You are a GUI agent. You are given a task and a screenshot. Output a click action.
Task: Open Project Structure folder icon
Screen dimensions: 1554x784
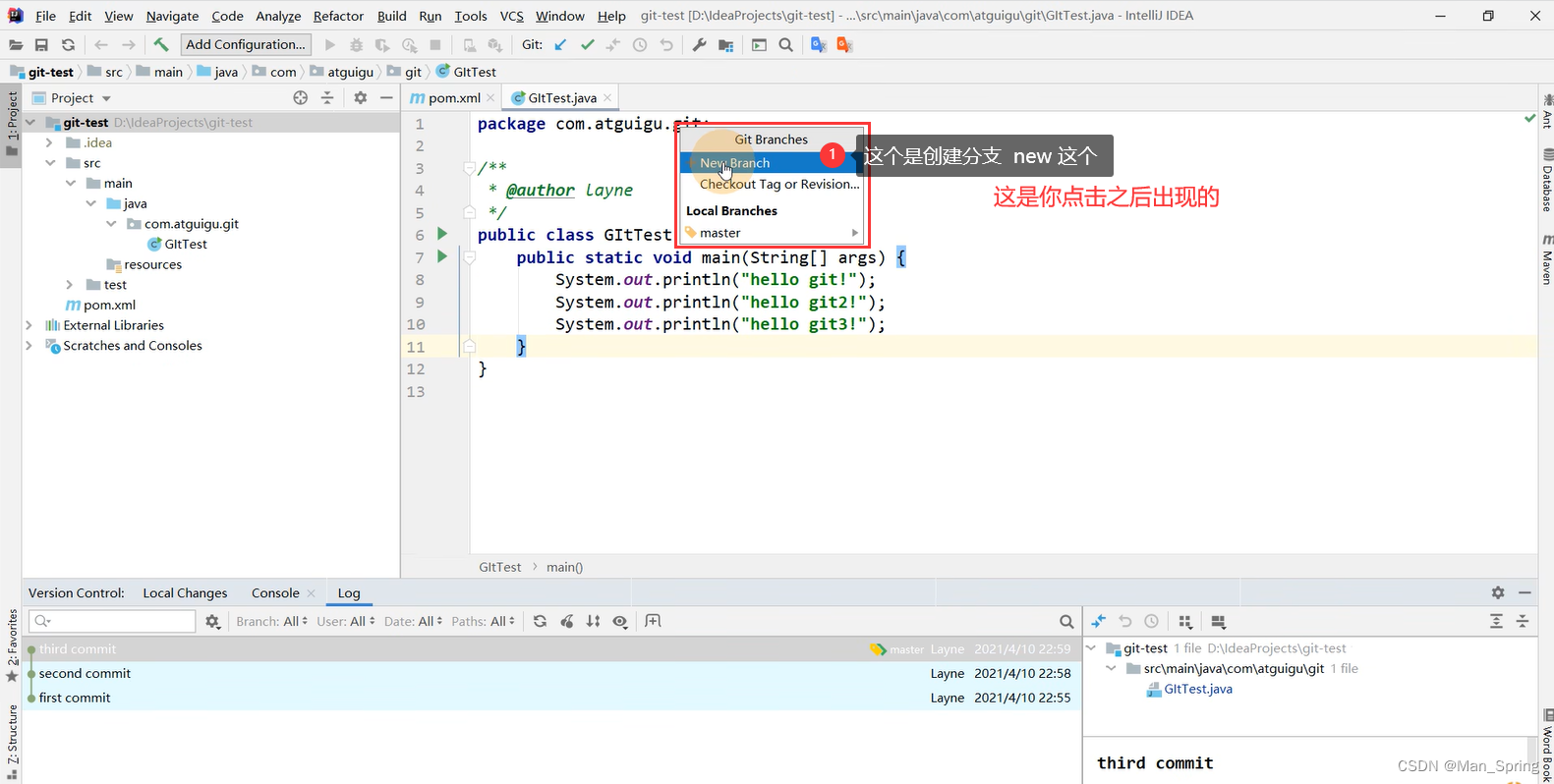click(x=725, y=45)
